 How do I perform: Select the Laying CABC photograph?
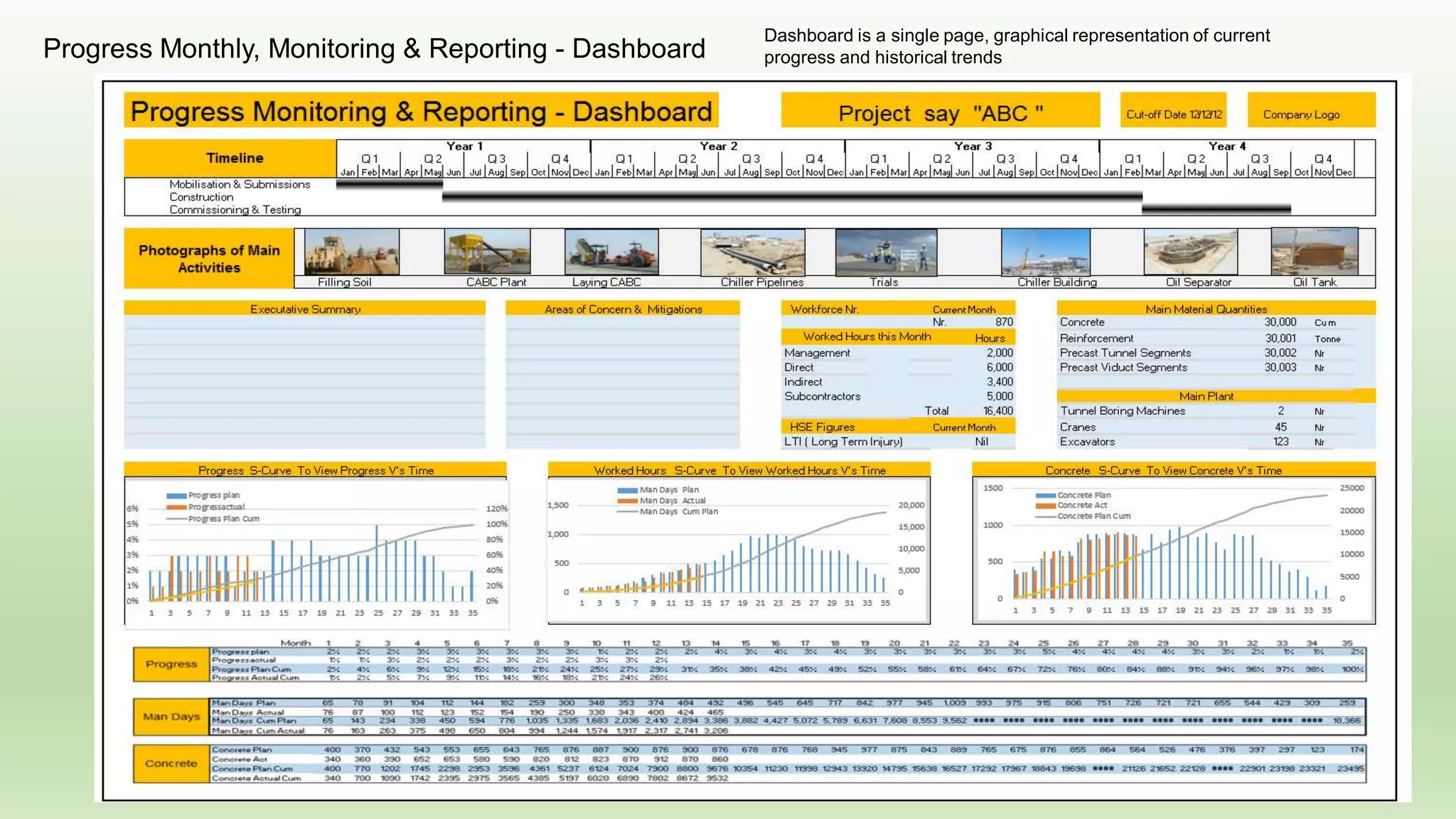tap(611, 252)
